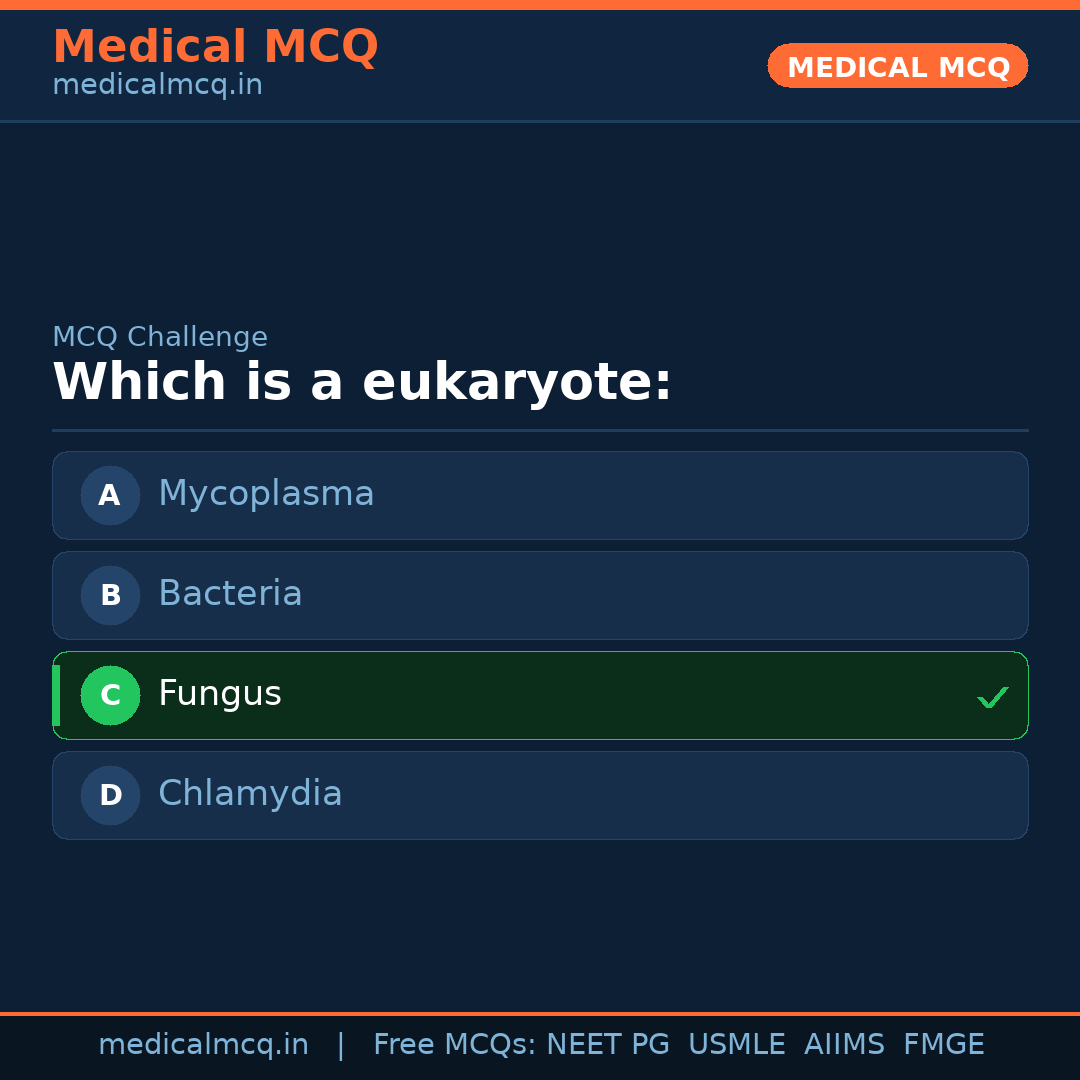Click the orange divider stripe above the footer
1080x1080 pixels.
click(540, 1013)
